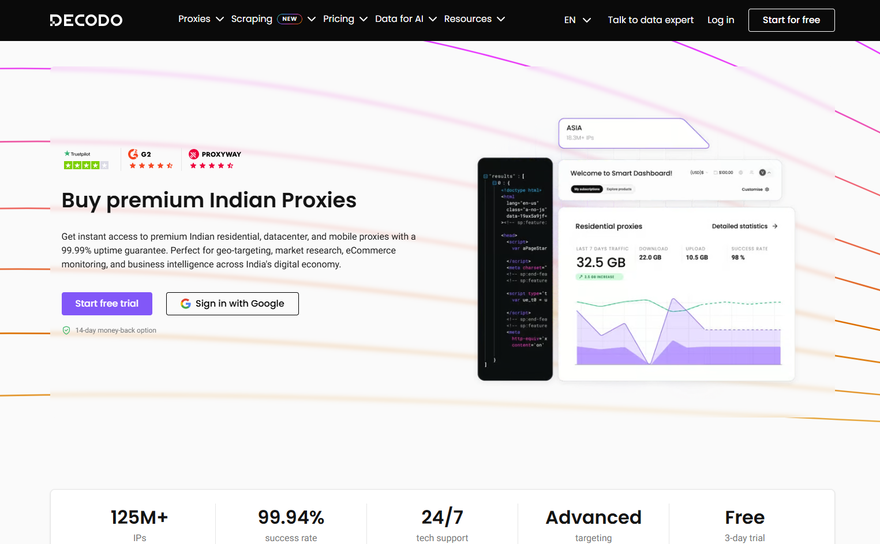Click the 125M+ IPs stat
The image size is (880, 544).
click(139, 524)
